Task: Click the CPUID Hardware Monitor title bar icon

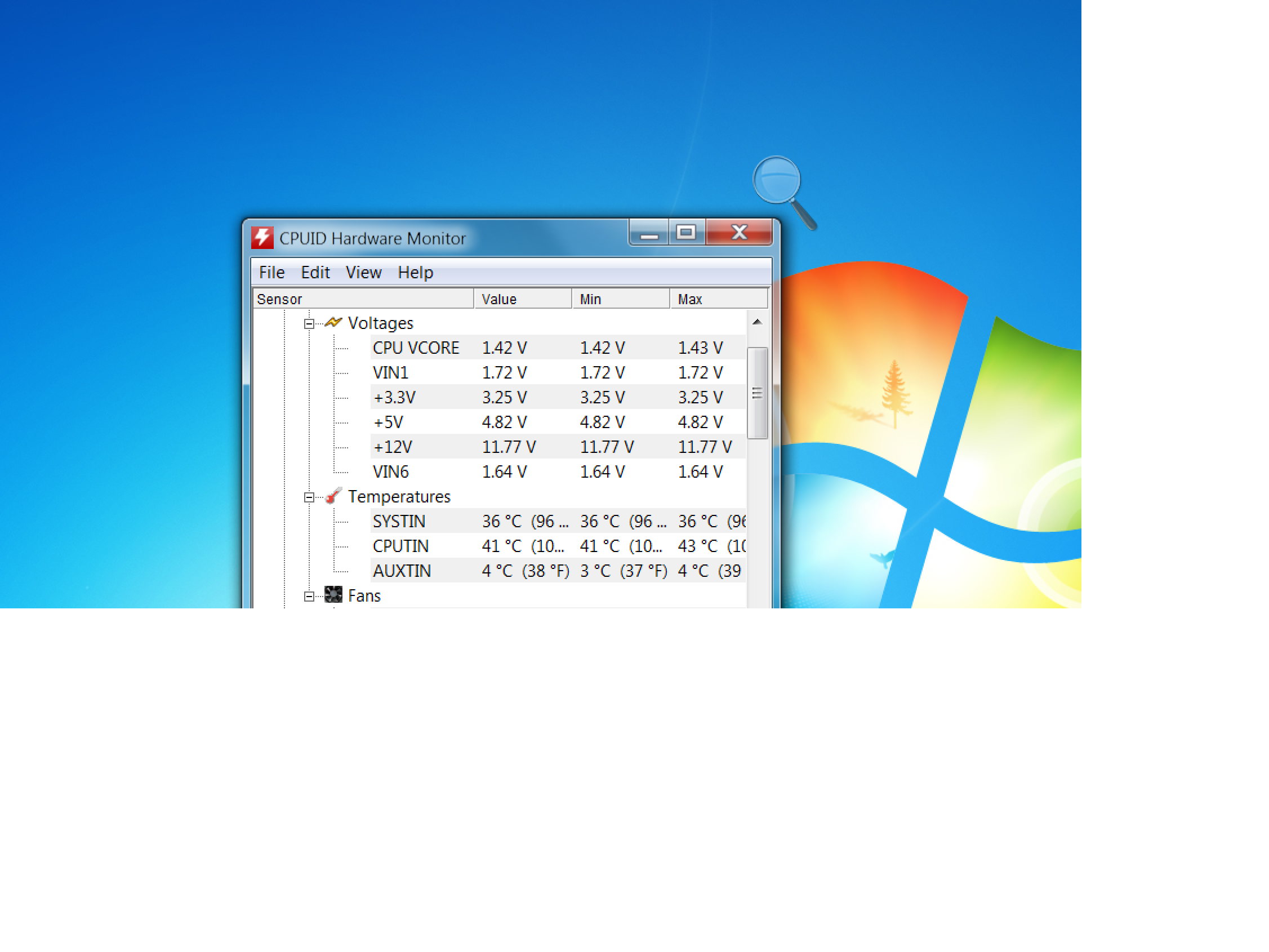Action: [x=262, y=238]
